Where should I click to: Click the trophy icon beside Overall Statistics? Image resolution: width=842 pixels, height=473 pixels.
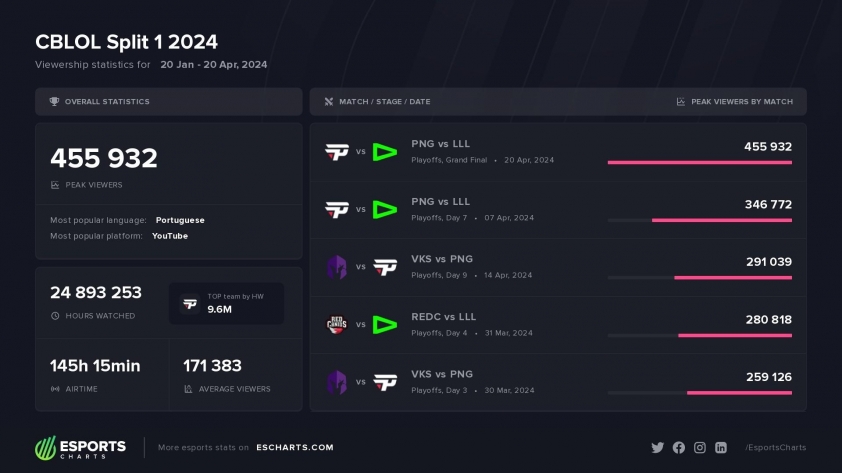pos(54,101)
